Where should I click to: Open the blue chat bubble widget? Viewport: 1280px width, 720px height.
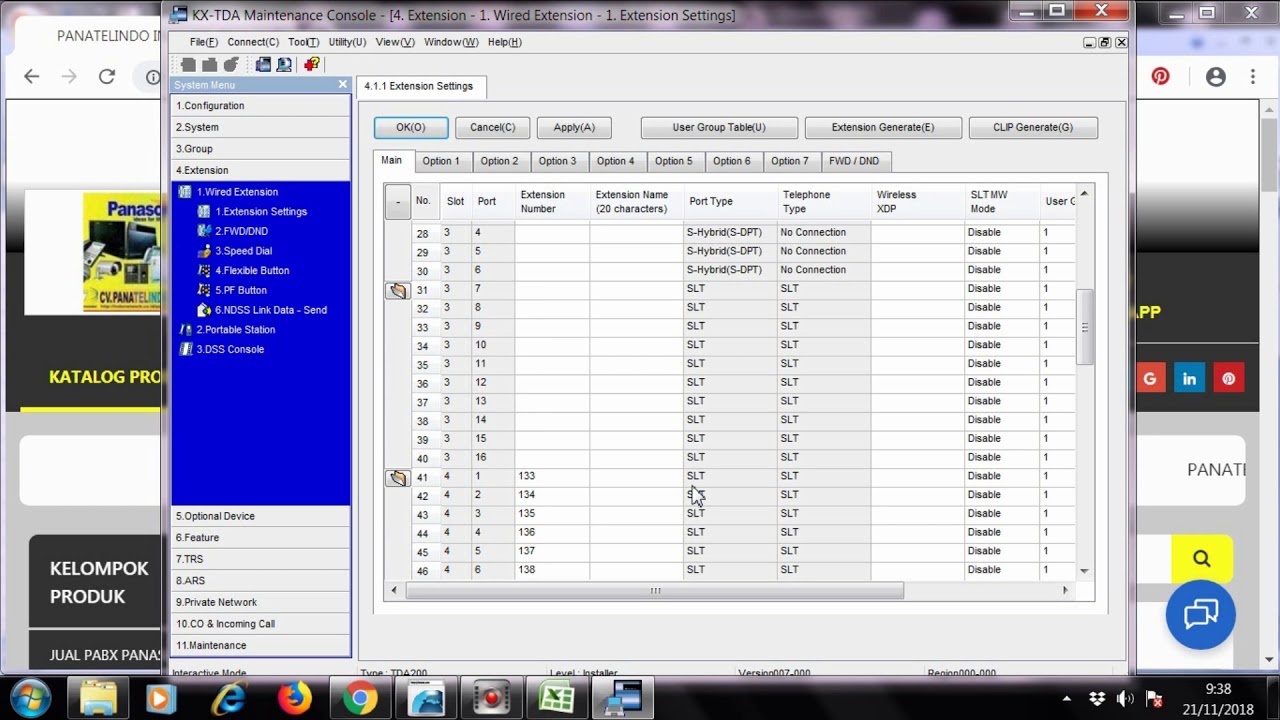[1201, 614]
